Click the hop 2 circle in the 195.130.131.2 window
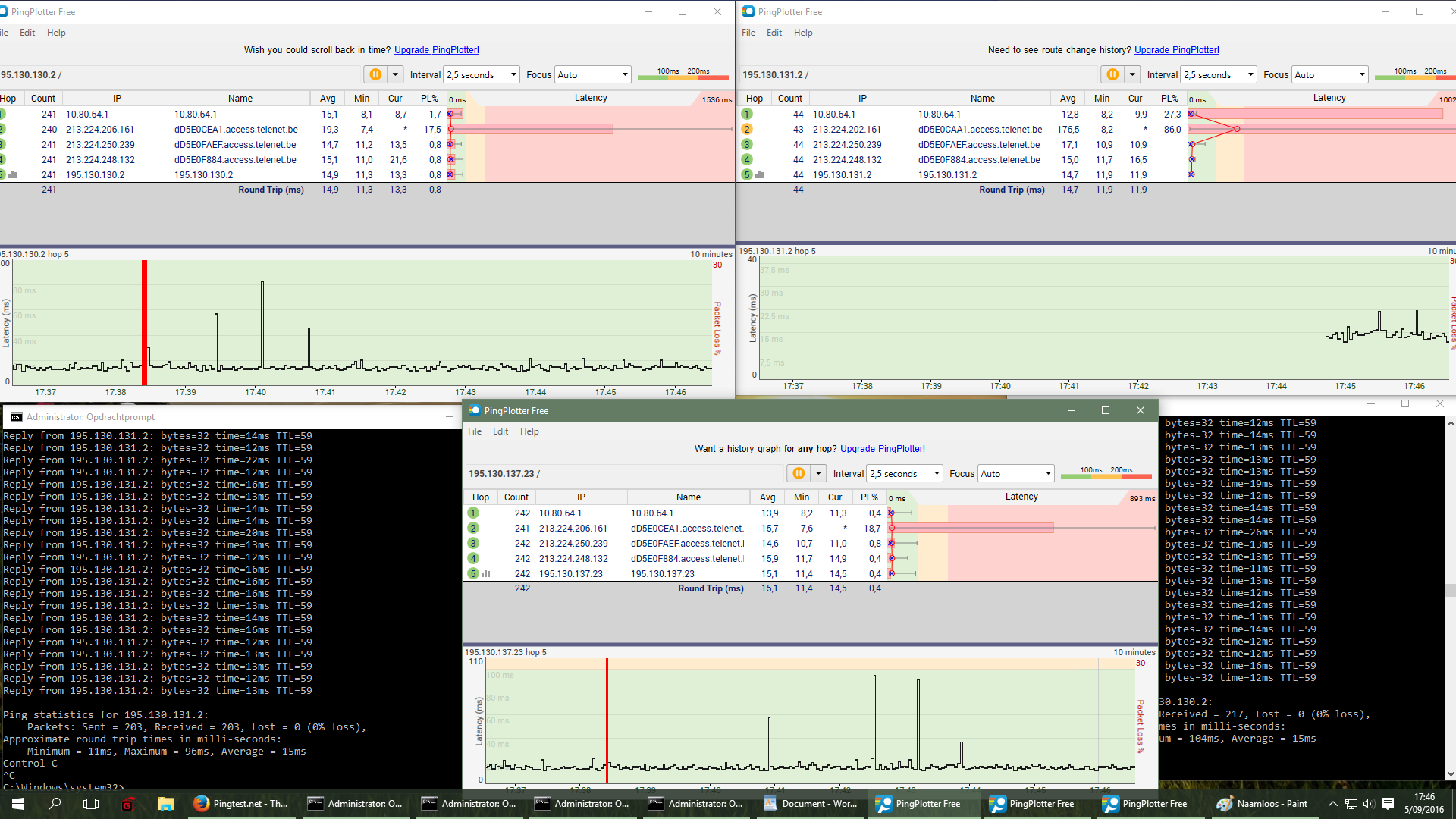Viewport: 1456px width, 819px height. point(747,130)
